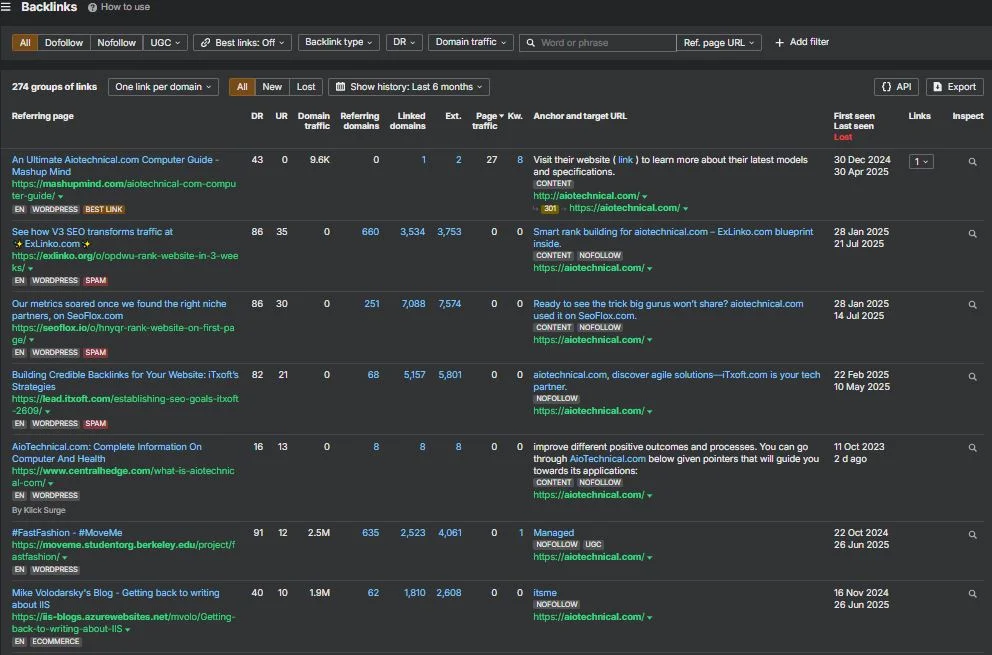Open the See how V3 SEO transforms traffic link
992x655 pixels.
[92, 238]
